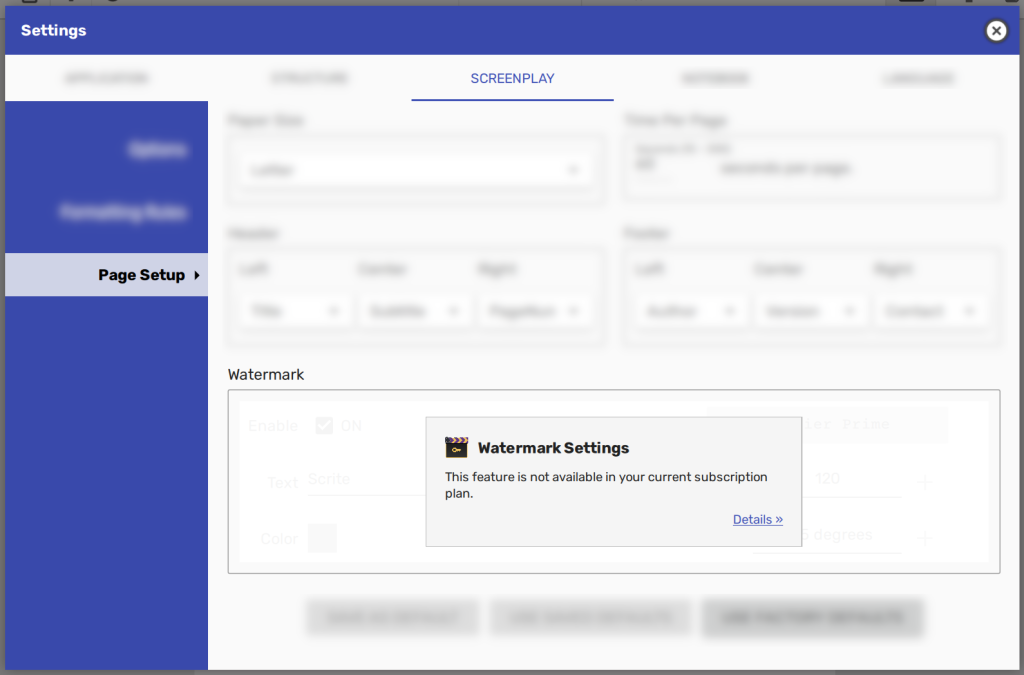Viewport: 1024px width, 675px height.
Task: Open the Details » link
Action: (x=758, y=520)
